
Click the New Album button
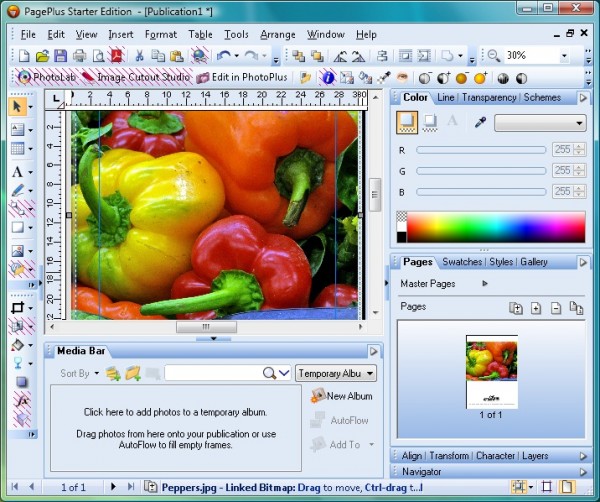[342, 396]
